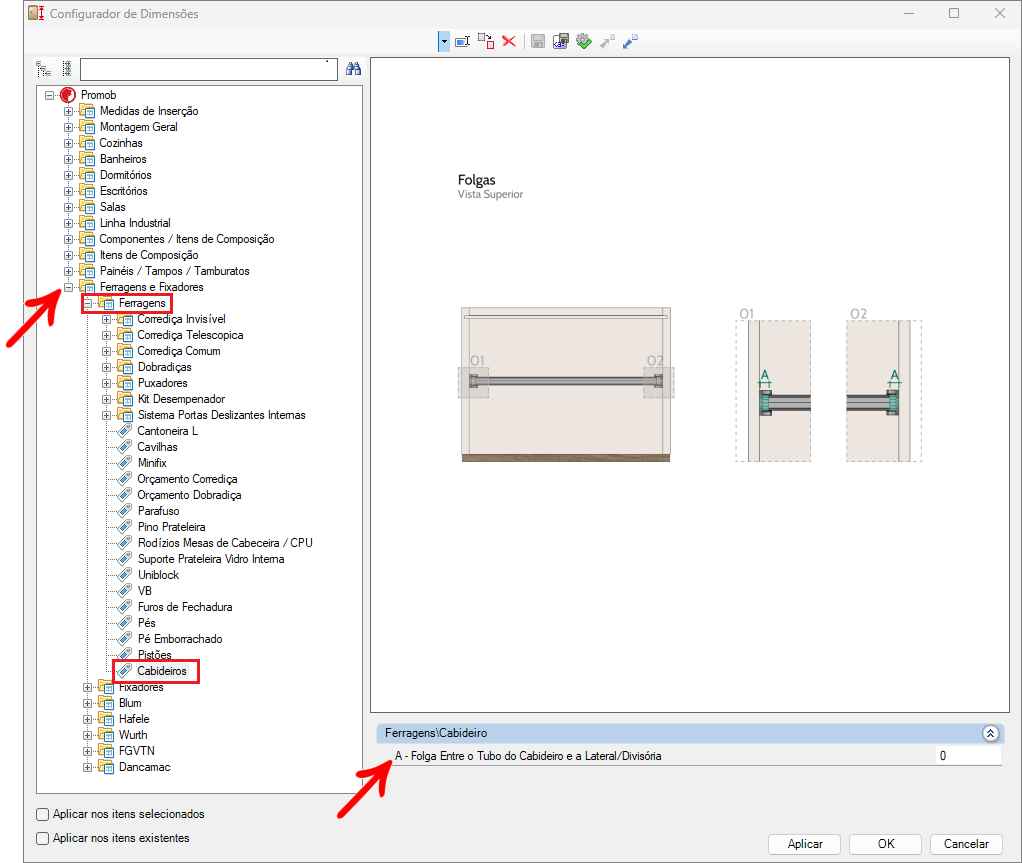This screenshot has width=1022, height=863.
Task: Click the expand tree view icon
Action: [44, 68]
